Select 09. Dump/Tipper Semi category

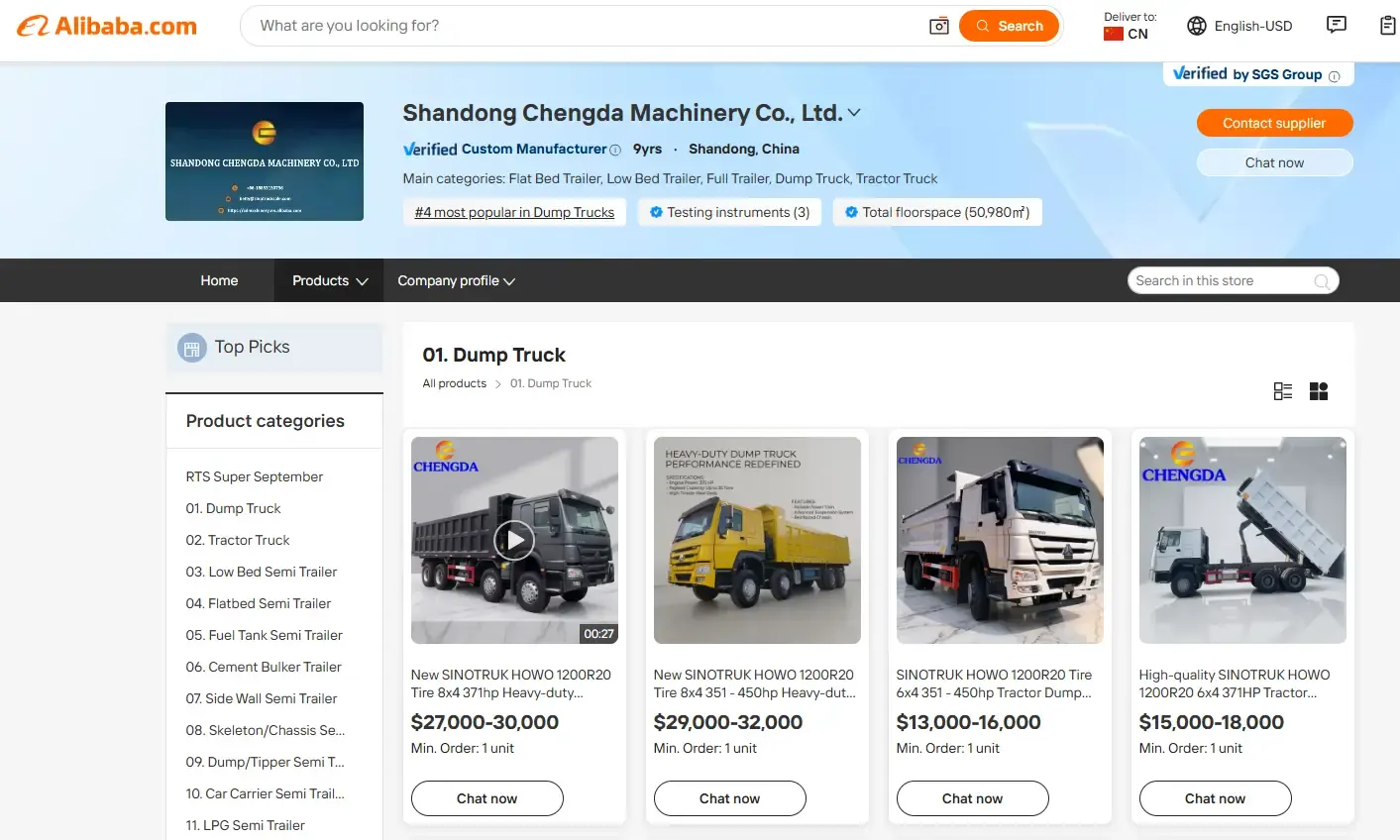pos(266,762)
